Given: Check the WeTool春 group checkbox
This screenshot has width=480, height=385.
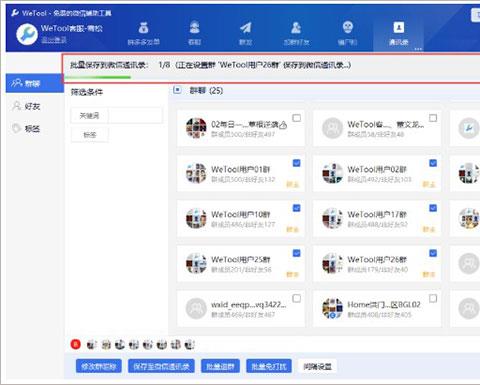Looking at the screenshot, I should (433, 118).
